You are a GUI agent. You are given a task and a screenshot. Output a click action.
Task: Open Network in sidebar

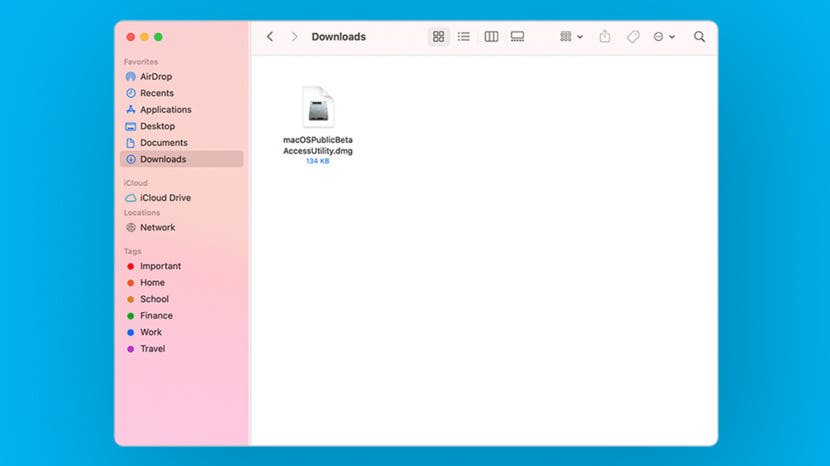[182, 227]
